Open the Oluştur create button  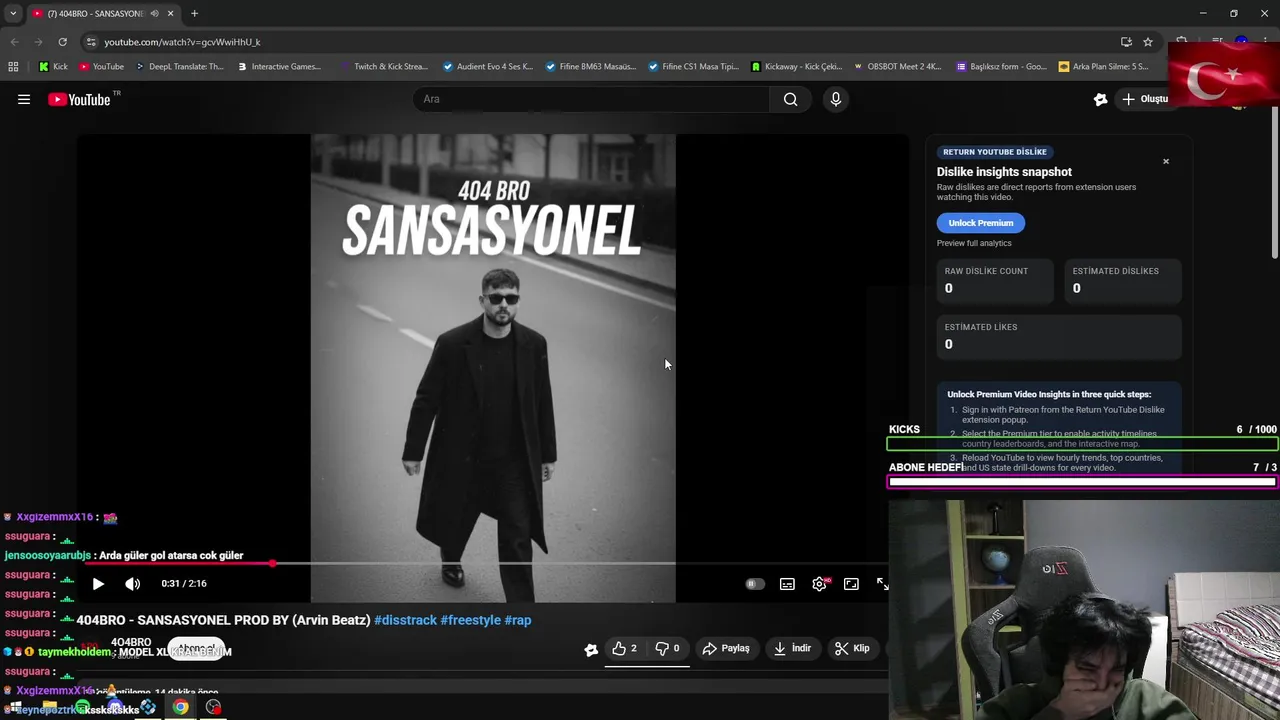point(1146,99)
